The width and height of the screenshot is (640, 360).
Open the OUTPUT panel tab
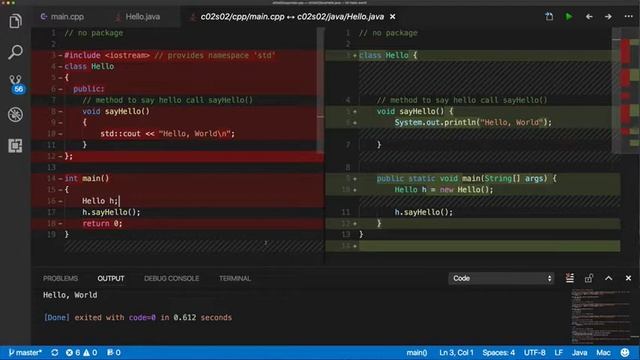click(111, 278)
